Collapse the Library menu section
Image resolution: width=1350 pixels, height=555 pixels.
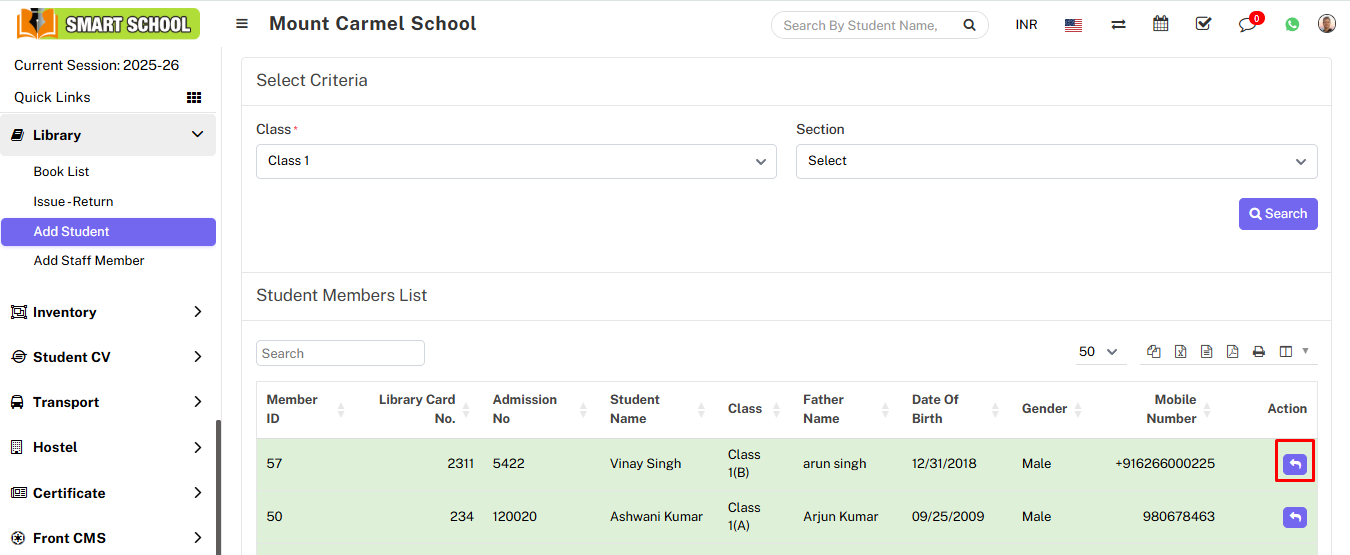click(x=108, y=135)
